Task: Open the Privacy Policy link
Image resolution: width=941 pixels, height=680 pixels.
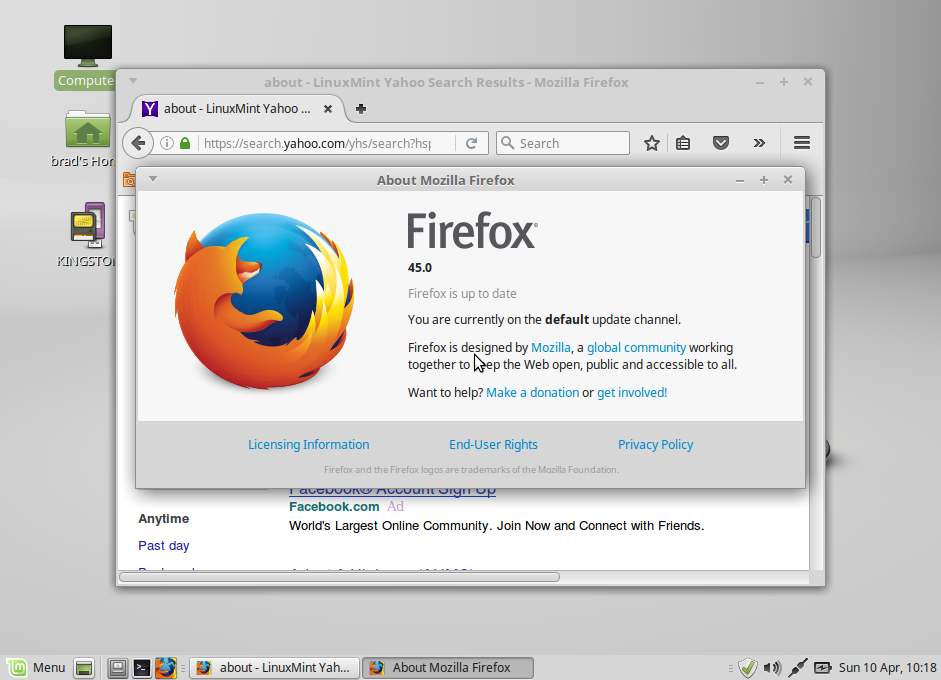Action: pyautogui.click(x=655, y=445)
